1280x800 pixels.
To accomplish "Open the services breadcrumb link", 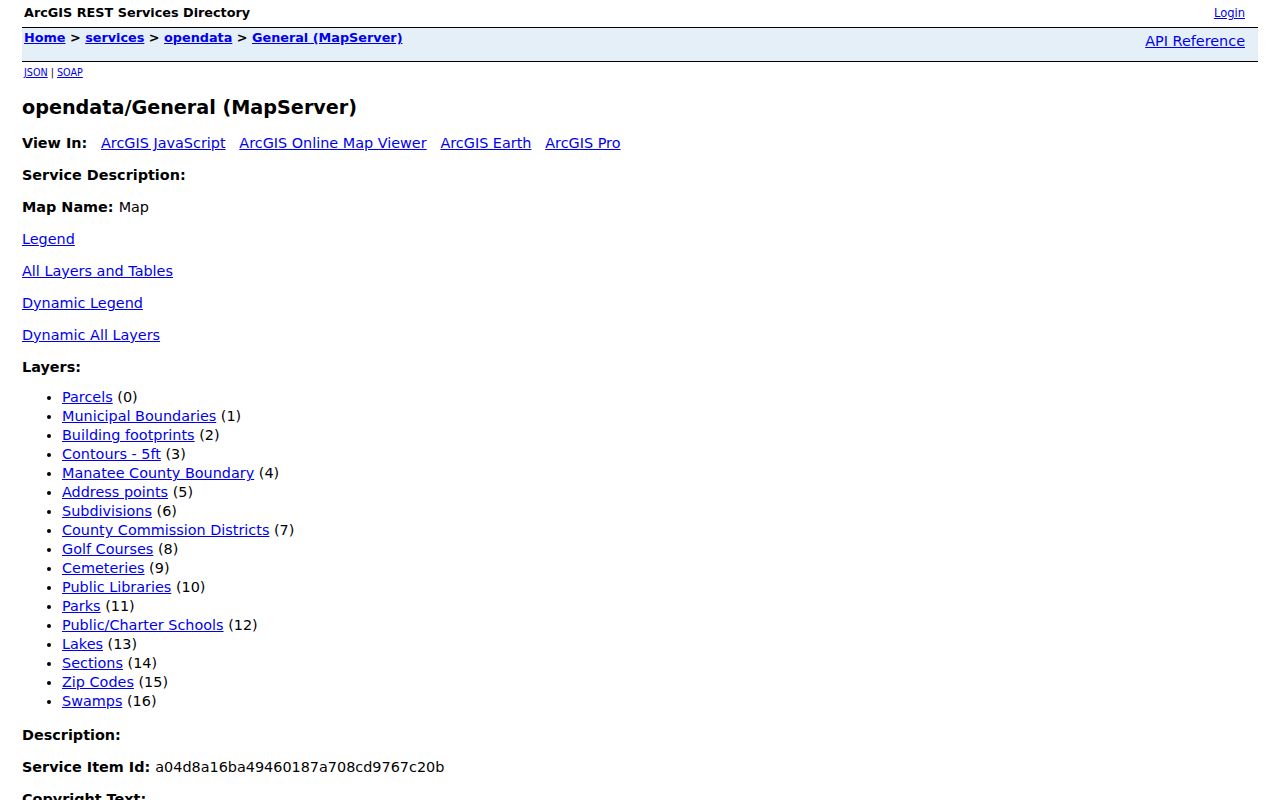I will pyautogui.click(x=115, y=38).
